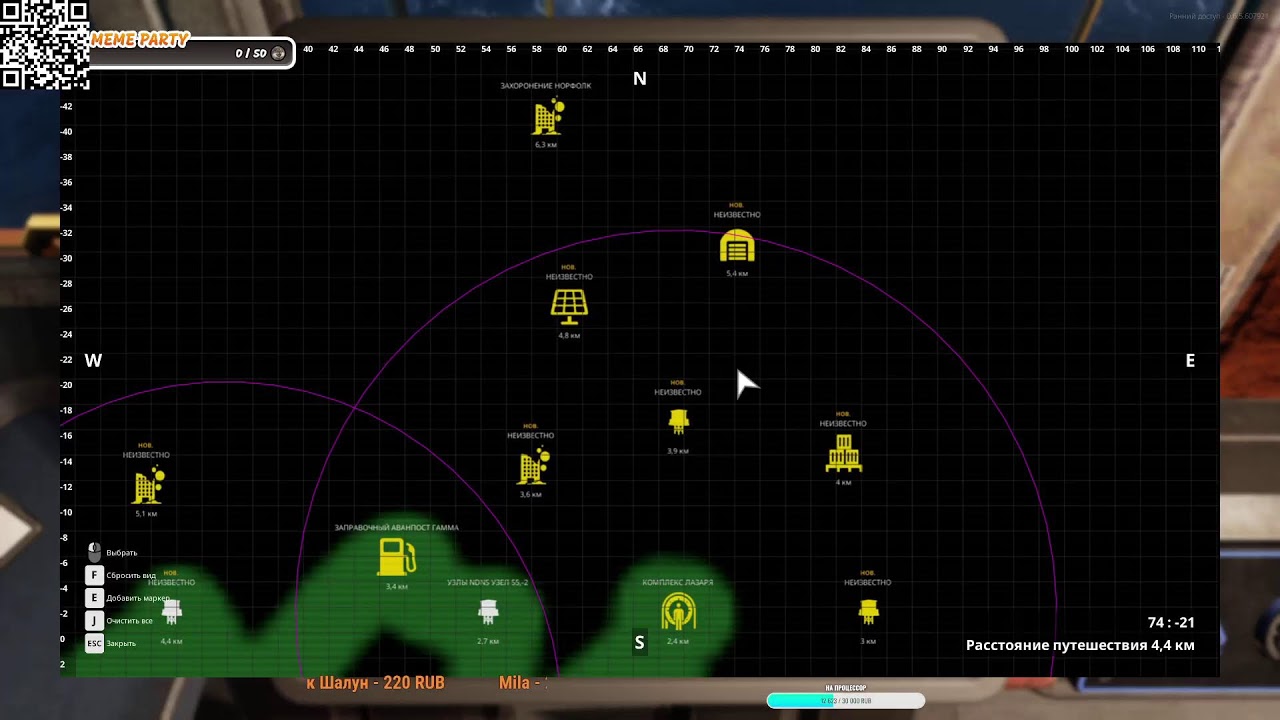Click the F key hint icon
Image resolution: width=1280 pixels, height=720 pixels.
94,575
